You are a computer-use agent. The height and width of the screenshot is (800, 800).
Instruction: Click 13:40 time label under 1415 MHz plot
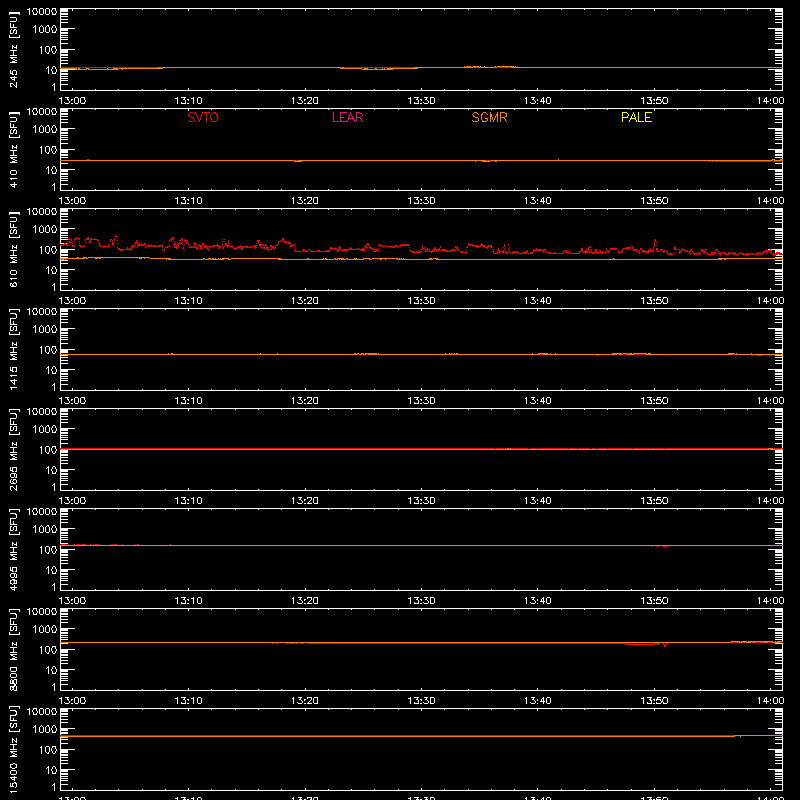tap(537, 401)
